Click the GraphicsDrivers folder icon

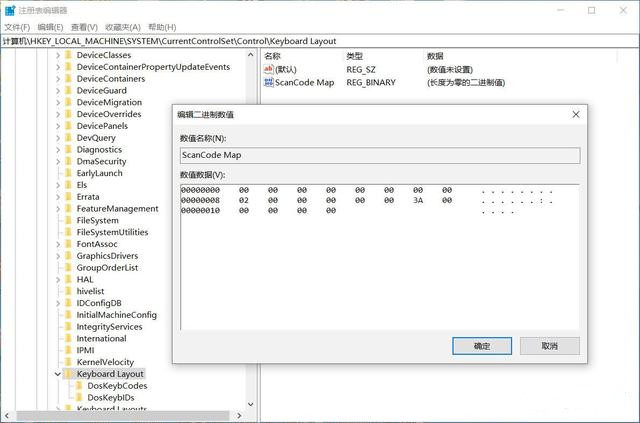68,256
